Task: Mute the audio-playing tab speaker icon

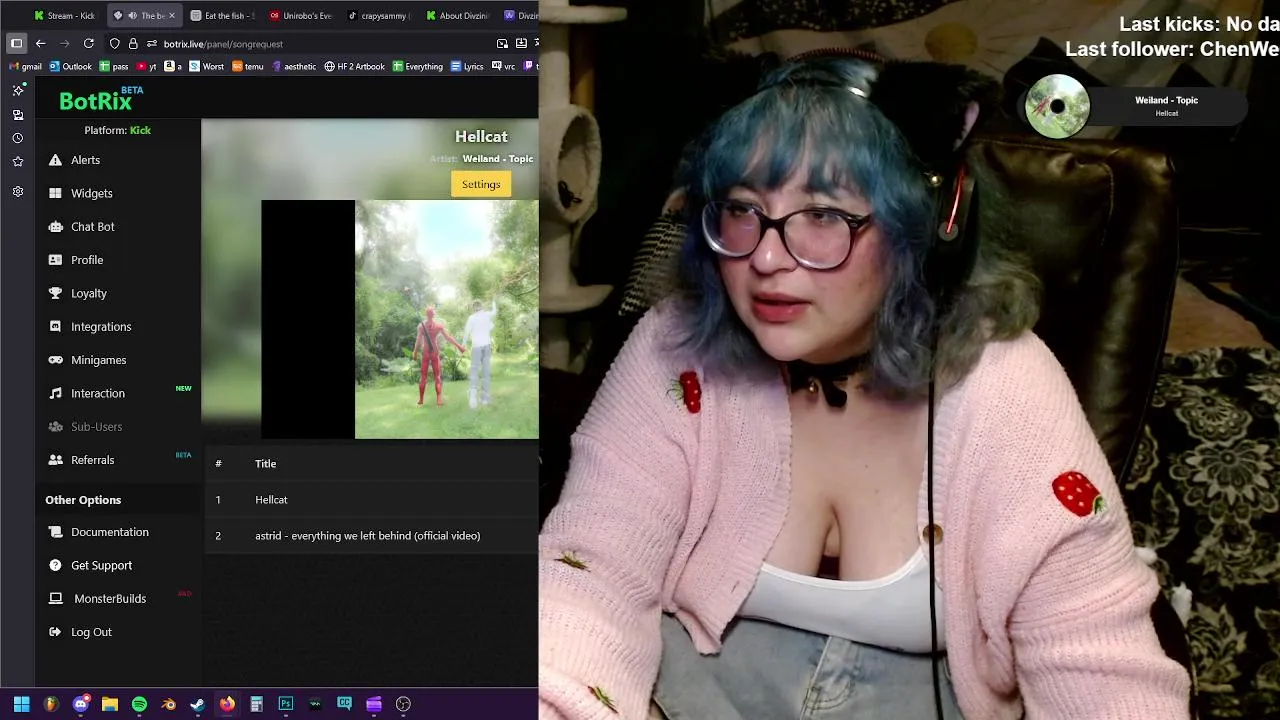Action: pos(132,15)
